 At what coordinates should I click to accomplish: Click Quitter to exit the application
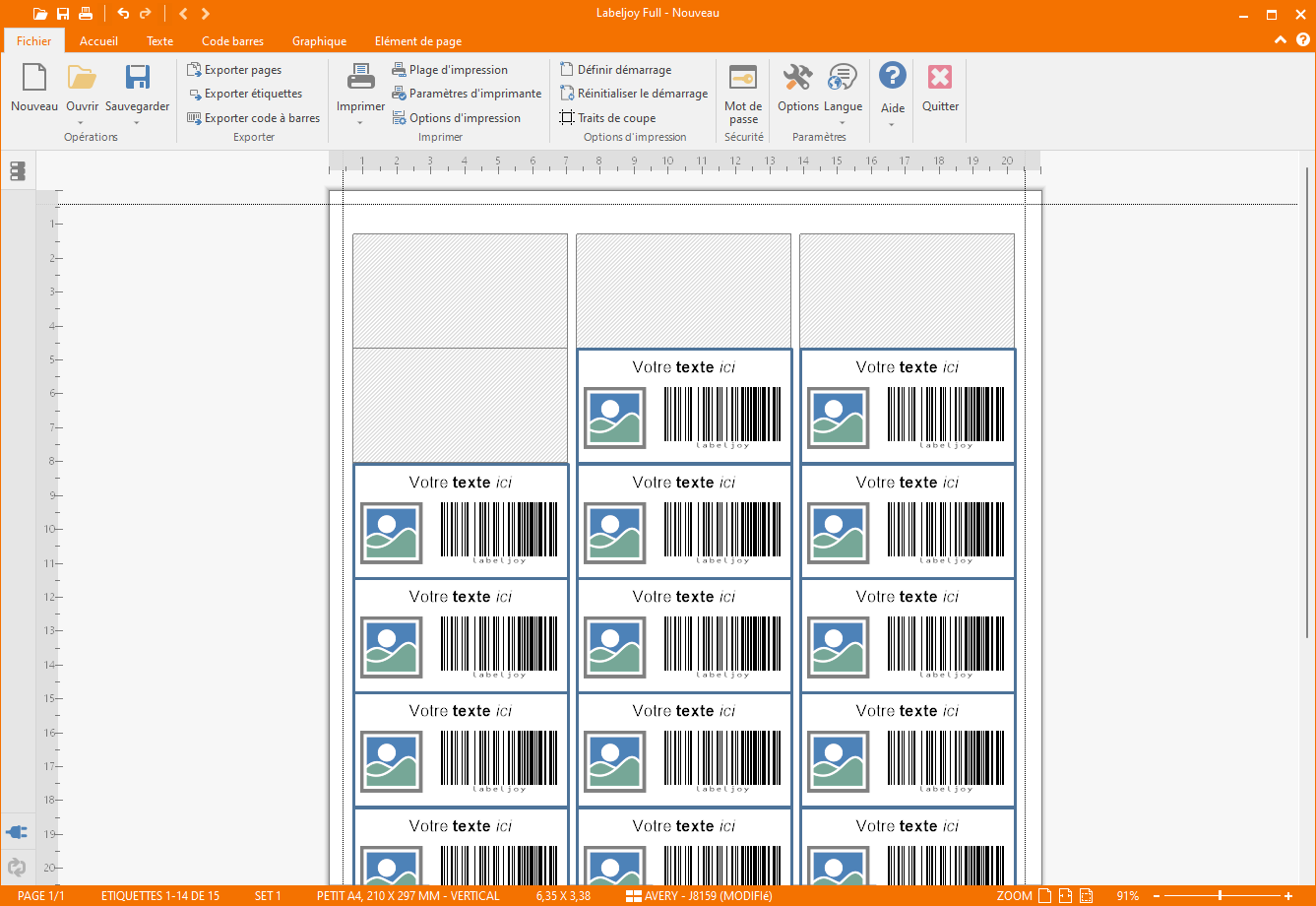940,89
